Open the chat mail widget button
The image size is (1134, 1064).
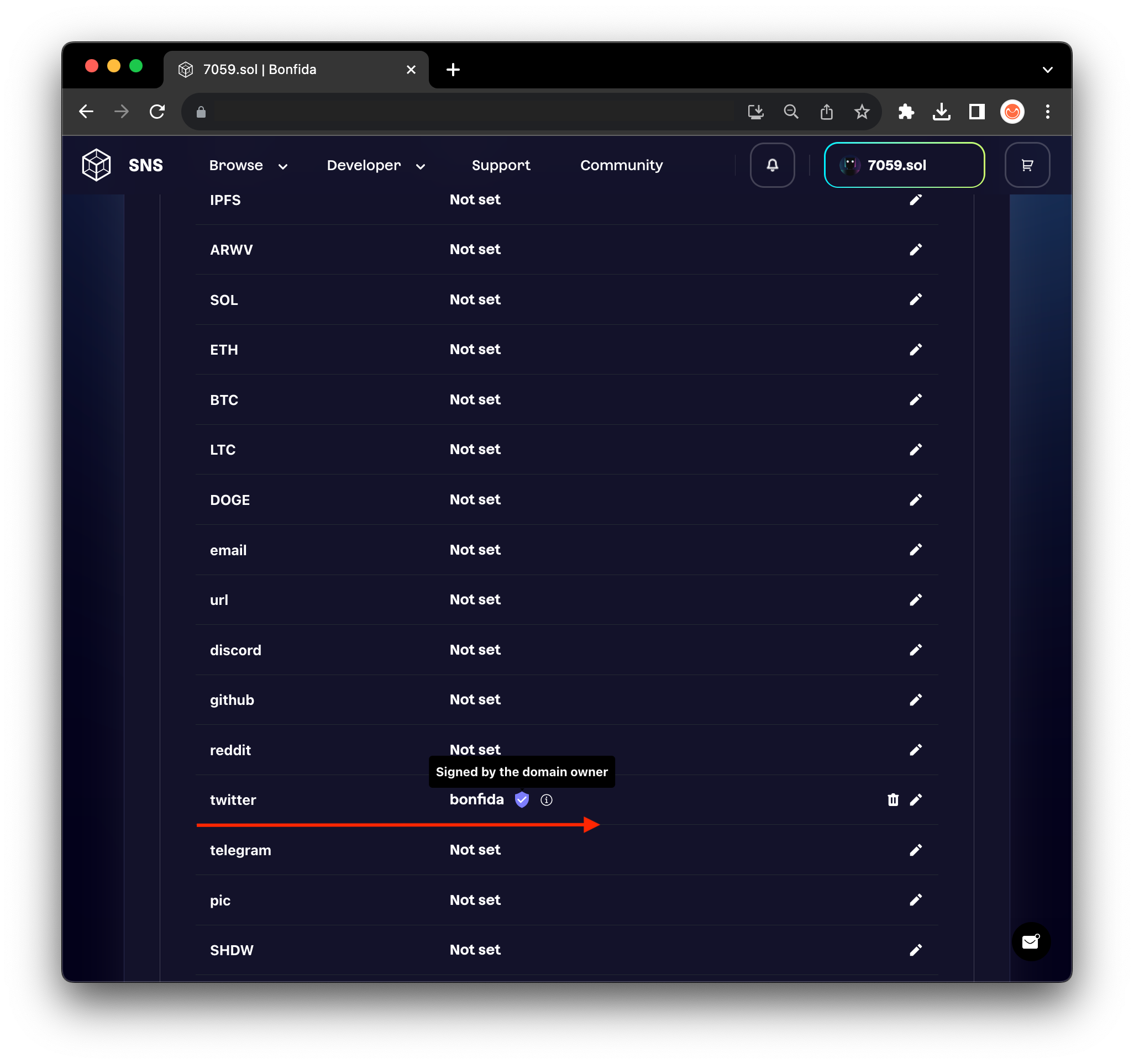click(1030, 941)
